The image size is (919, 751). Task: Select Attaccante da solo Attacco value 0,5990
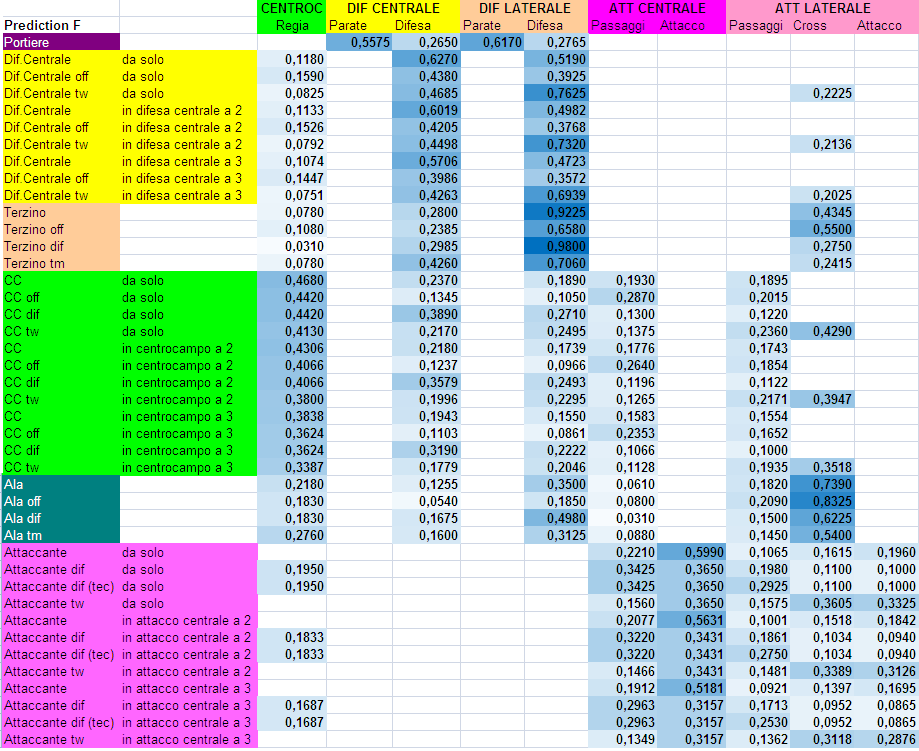[692, 552]
